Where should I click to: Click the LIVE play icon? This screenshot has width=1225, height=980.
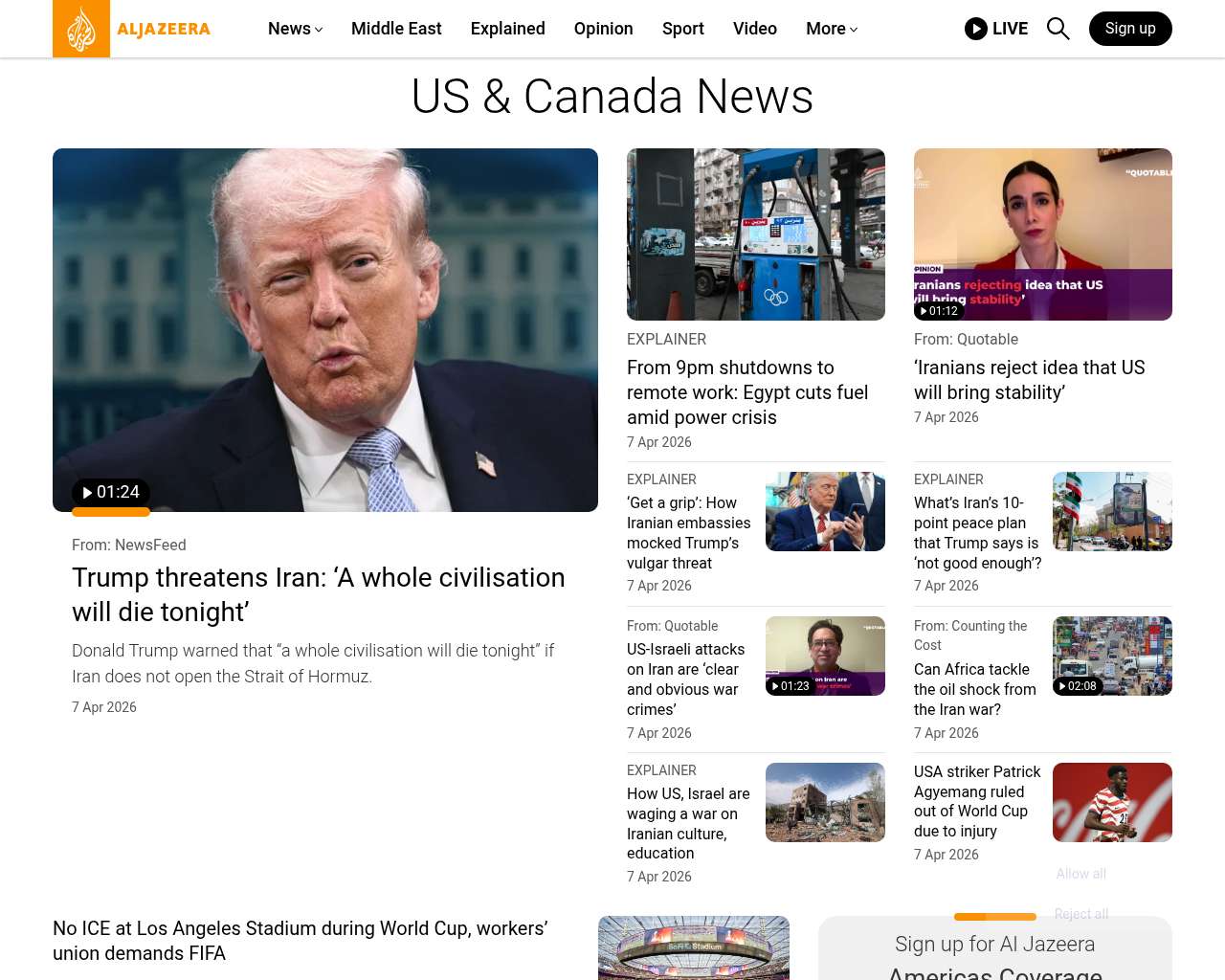pyautogui.click(x=975, y=29)
